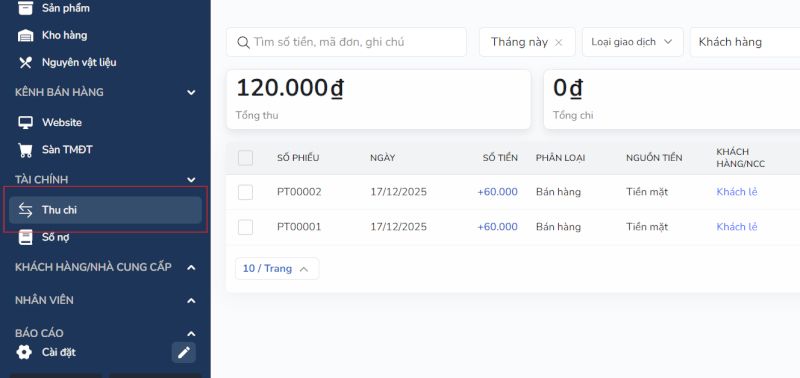This screenshot has width=800, height=378.
Task: Remove the Tháng này filter with x
Action: click(x=559, y=42)
